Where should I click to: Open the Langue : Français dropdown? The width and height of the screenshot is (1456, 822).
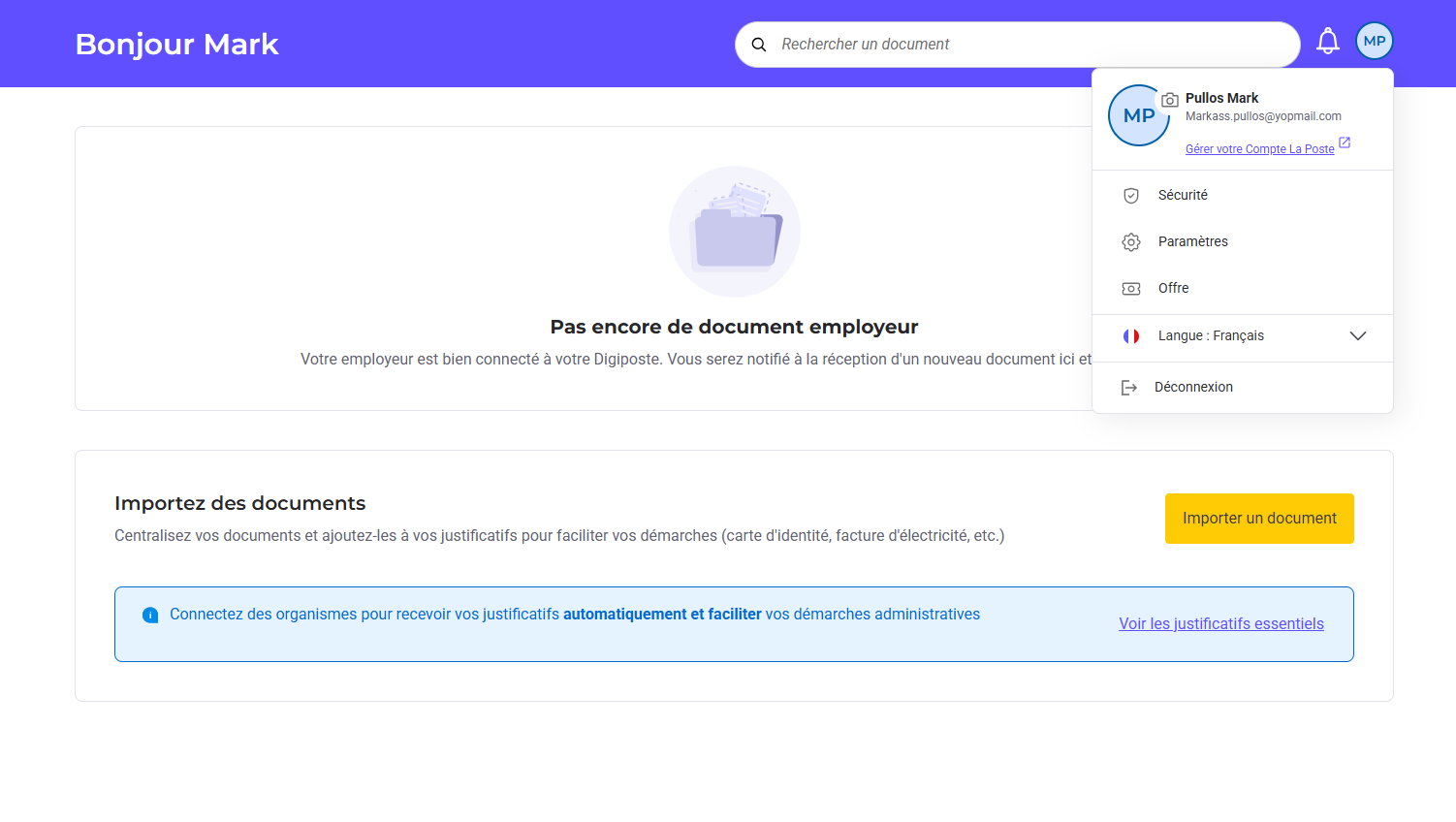click(1211, 336)
